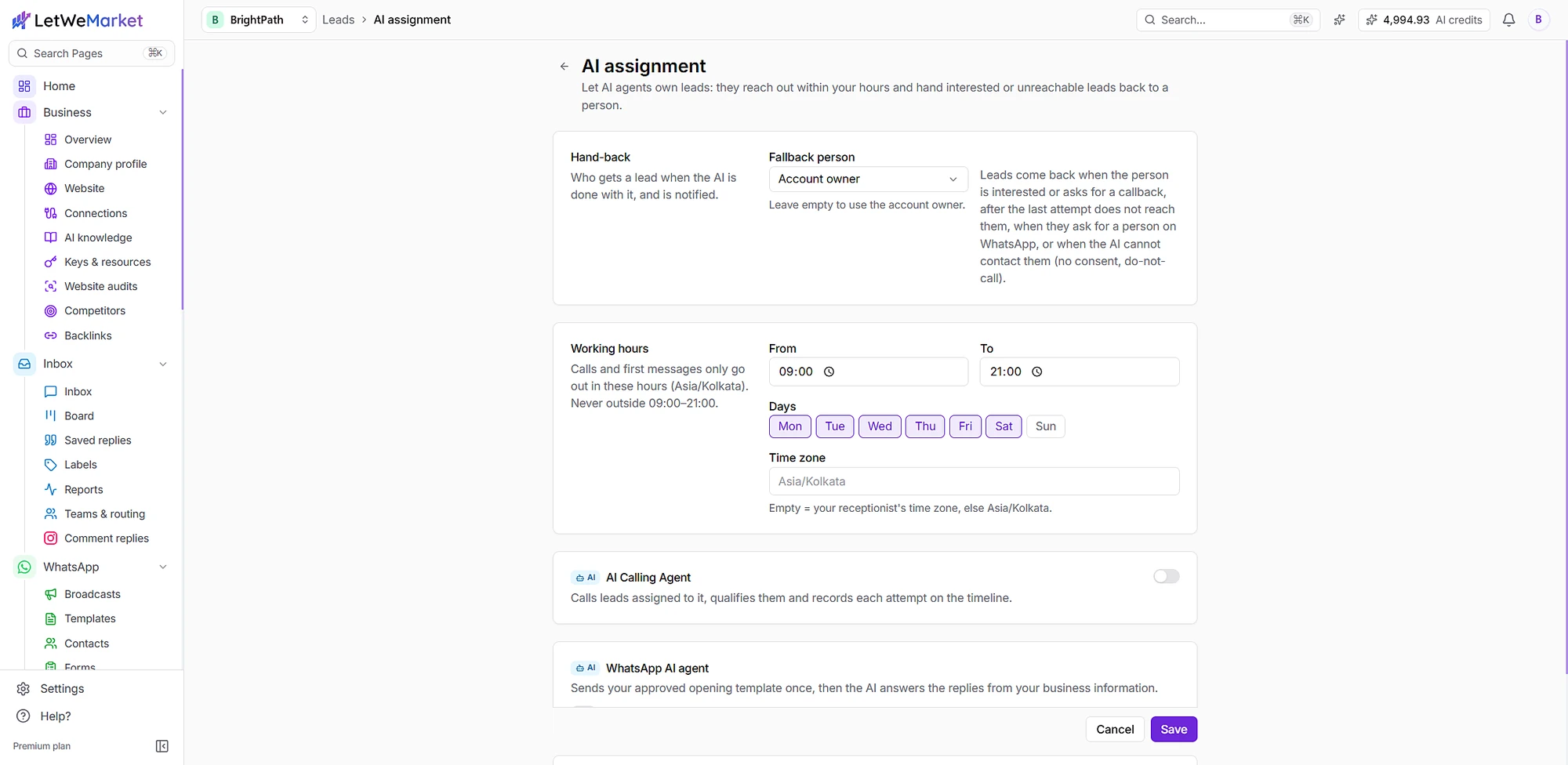Click the From time field showing 09:00

coord(868,372)
